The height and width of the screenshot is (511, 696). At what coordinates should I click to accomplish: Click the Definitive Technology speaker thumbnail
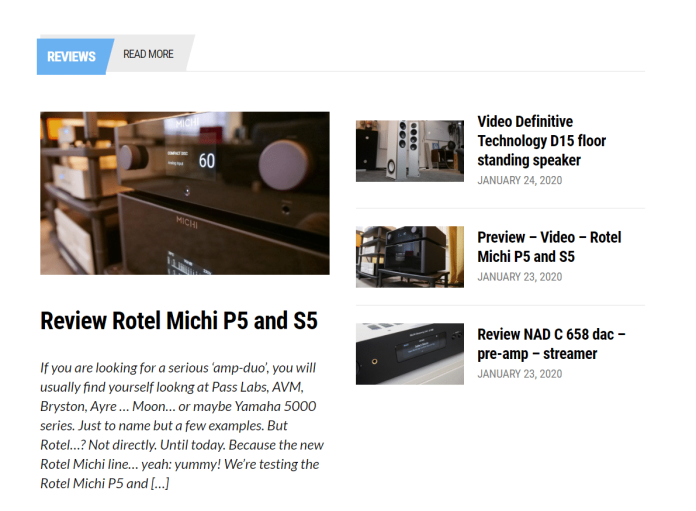[410, 151]
